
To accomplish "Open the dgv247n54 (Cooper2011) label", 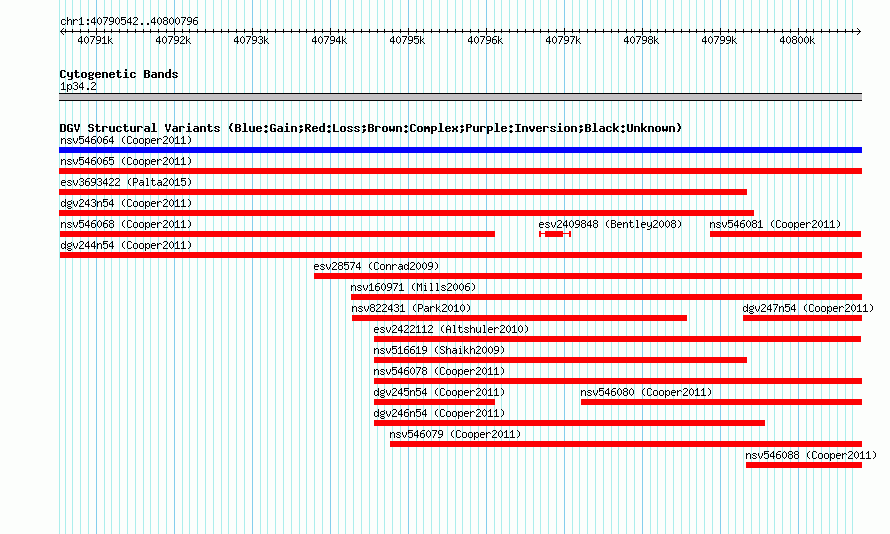I will (808, 308).
